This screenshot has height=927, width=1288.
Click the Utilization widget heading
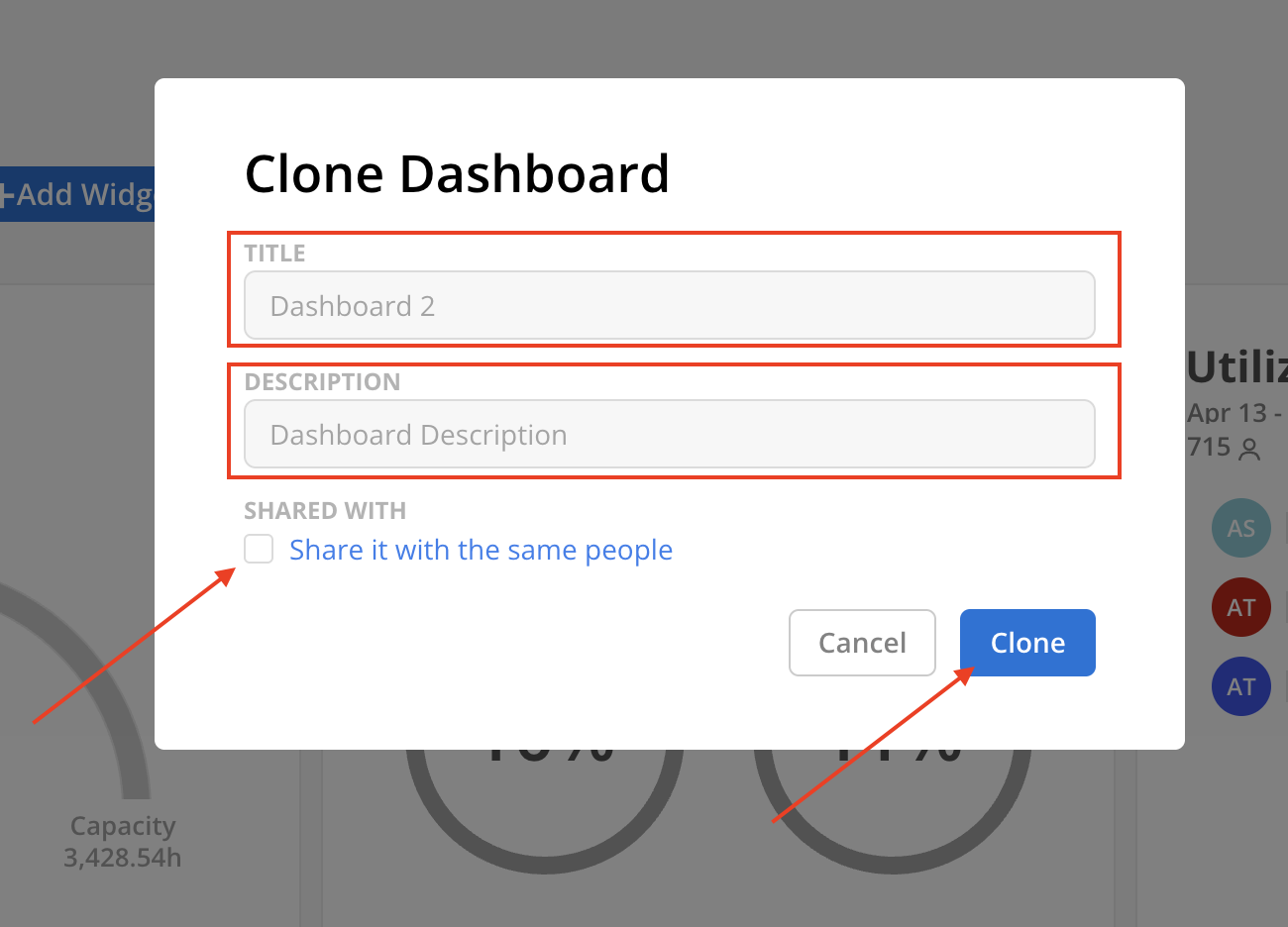point(1236,367)
